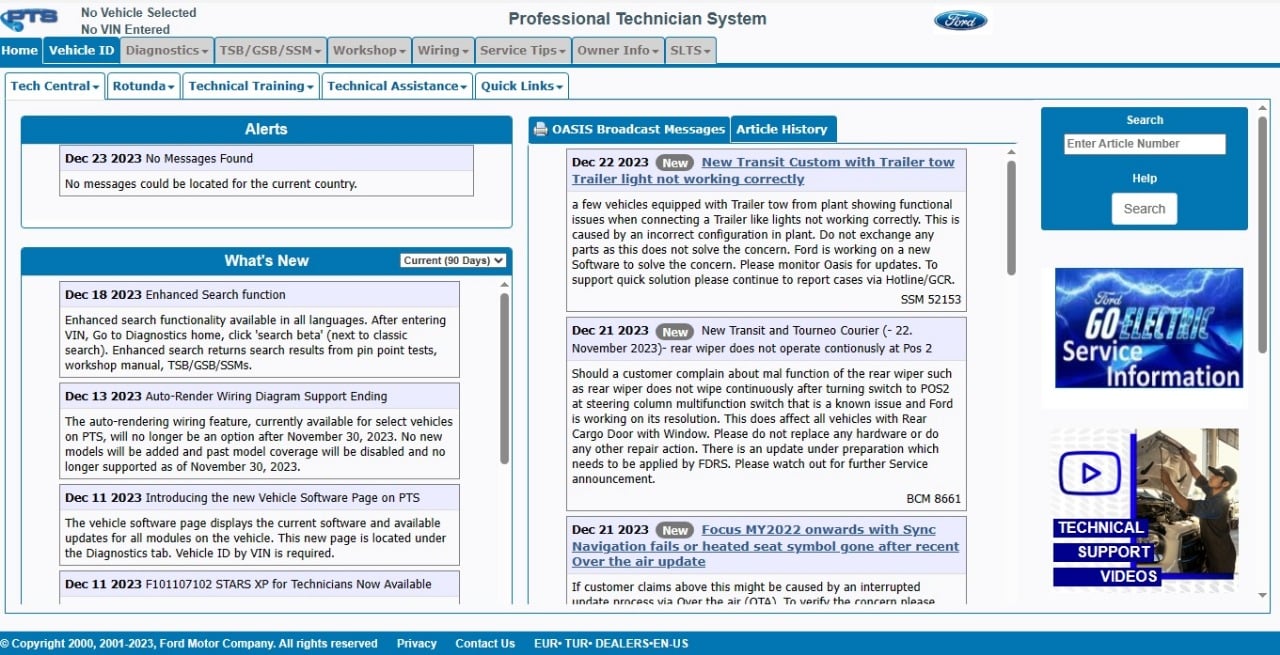Image resolution: width=1280 pixels, height=655 pixels.
Task: Open the Vehicle ID tab
Action: pyautogui.click(x=81, y=50)
